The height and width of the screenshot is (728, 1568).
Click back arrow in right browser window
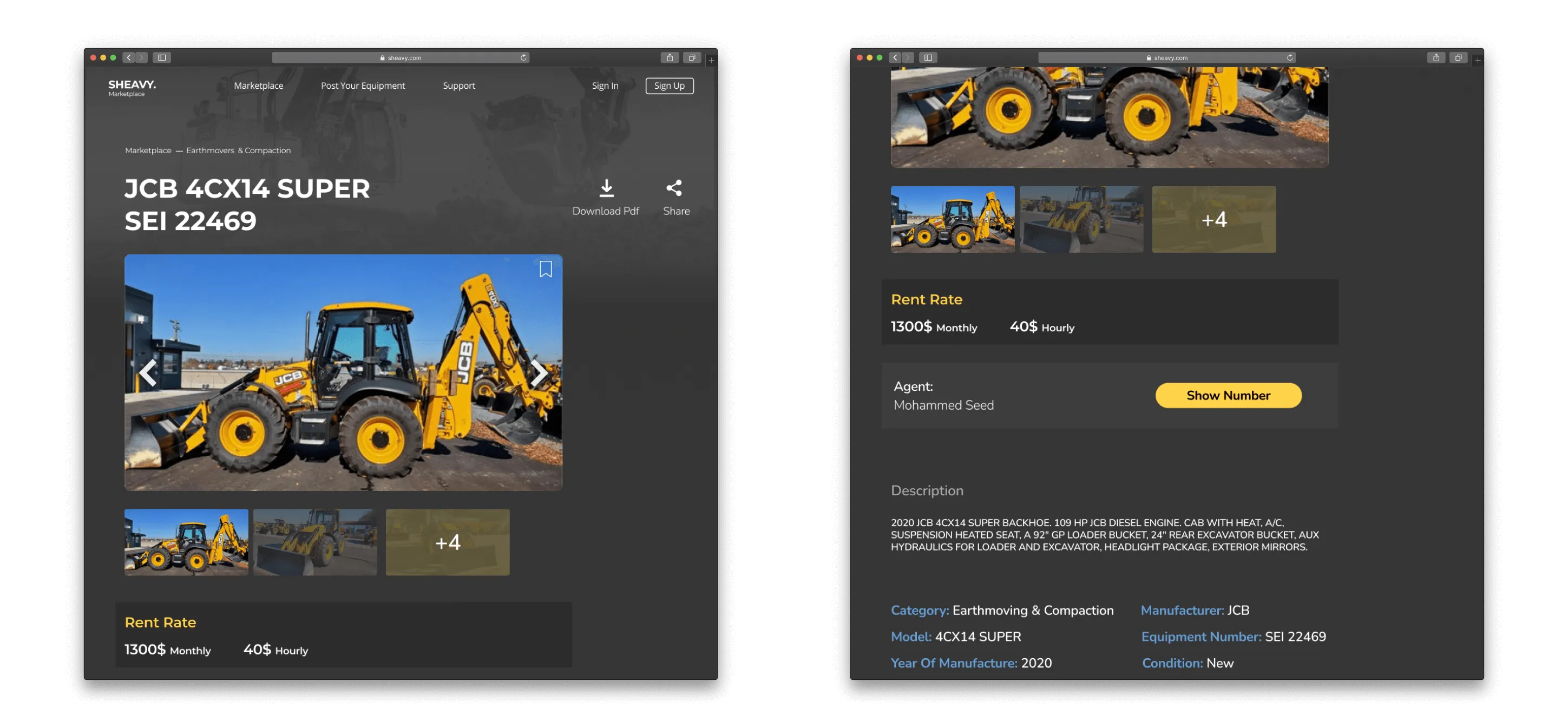point(895,58)
